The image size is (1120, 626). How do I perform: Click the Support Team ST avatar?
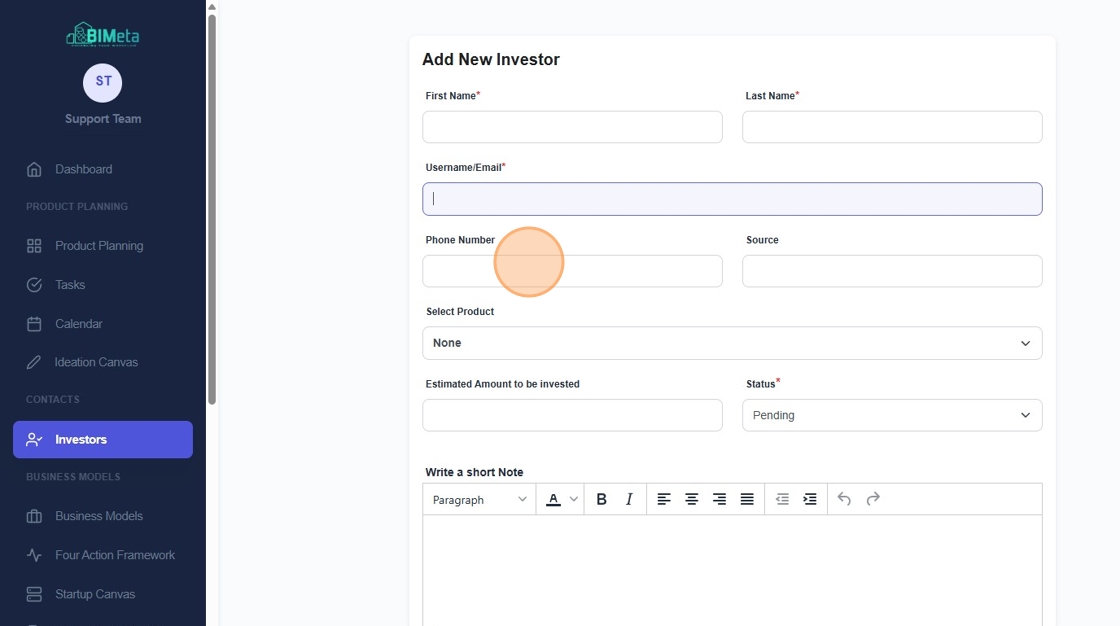pyautogui.click(x=103, y=83)
